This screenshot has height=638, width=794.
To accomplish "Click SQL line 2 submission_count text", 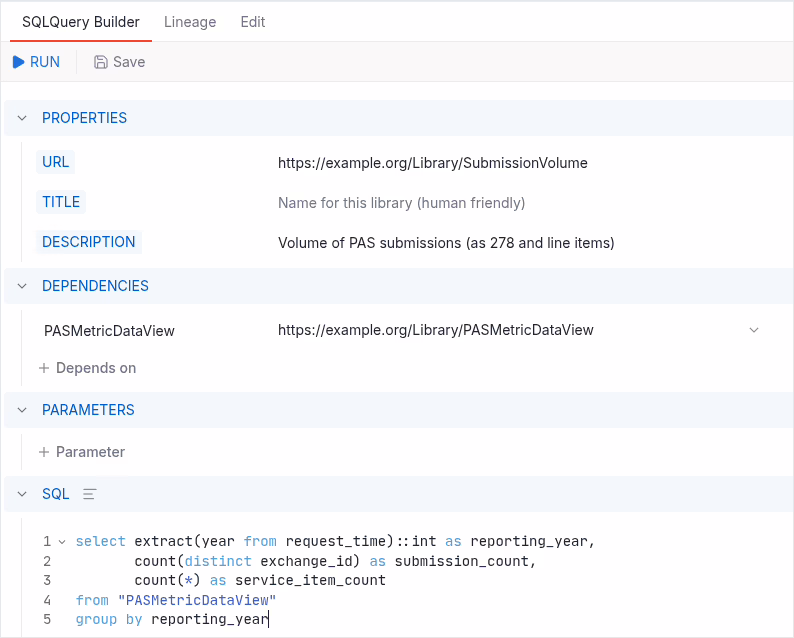I will click(x=461, y=562).
